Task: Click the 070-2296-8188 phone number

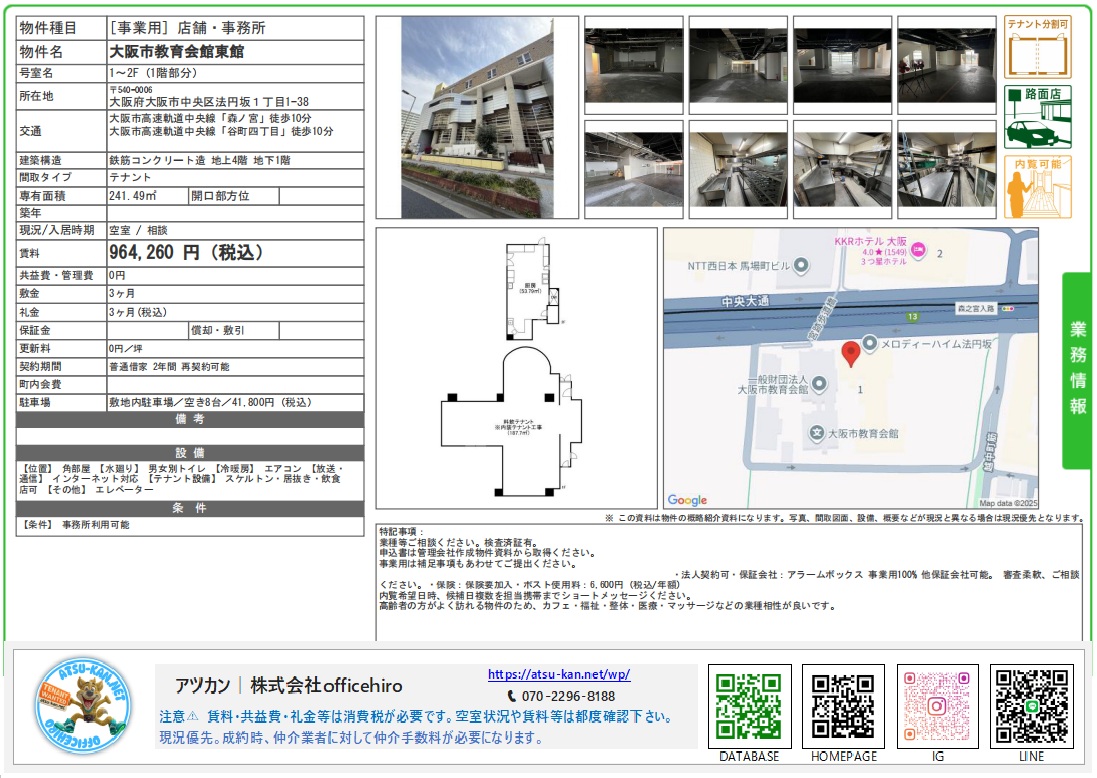Action: [568, 694]
